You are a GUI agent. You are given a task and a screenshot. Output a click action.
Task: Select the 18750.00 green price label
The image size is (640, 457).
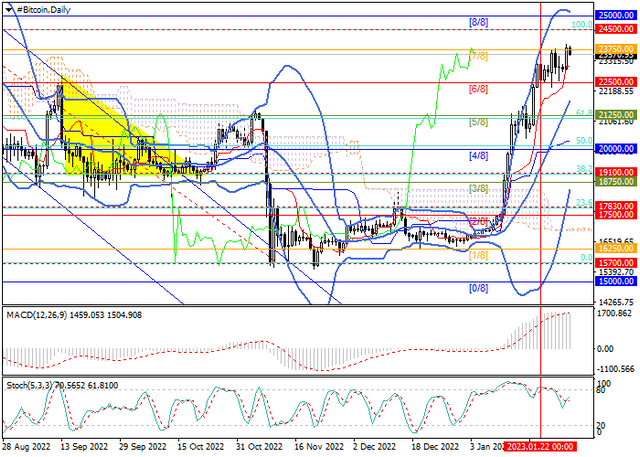click(x=616, y=182)
